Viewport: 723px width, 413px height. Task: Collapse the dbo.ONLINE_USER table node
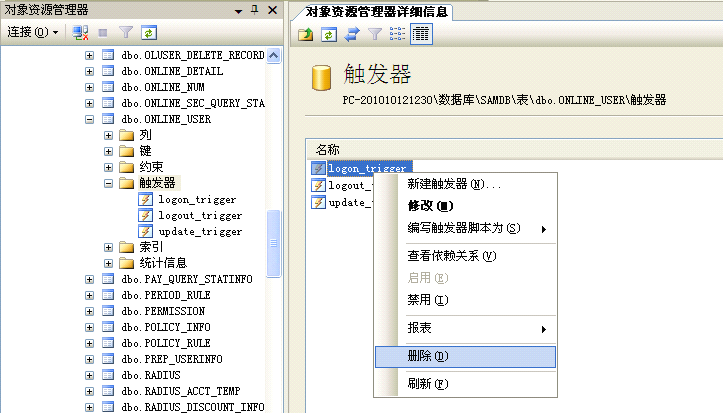[x=90, y=119]
